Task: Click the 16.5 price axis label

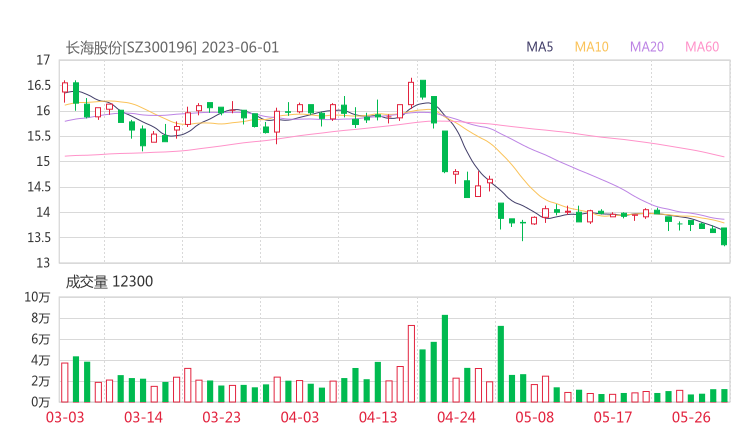Action: [x=39, y=85]
